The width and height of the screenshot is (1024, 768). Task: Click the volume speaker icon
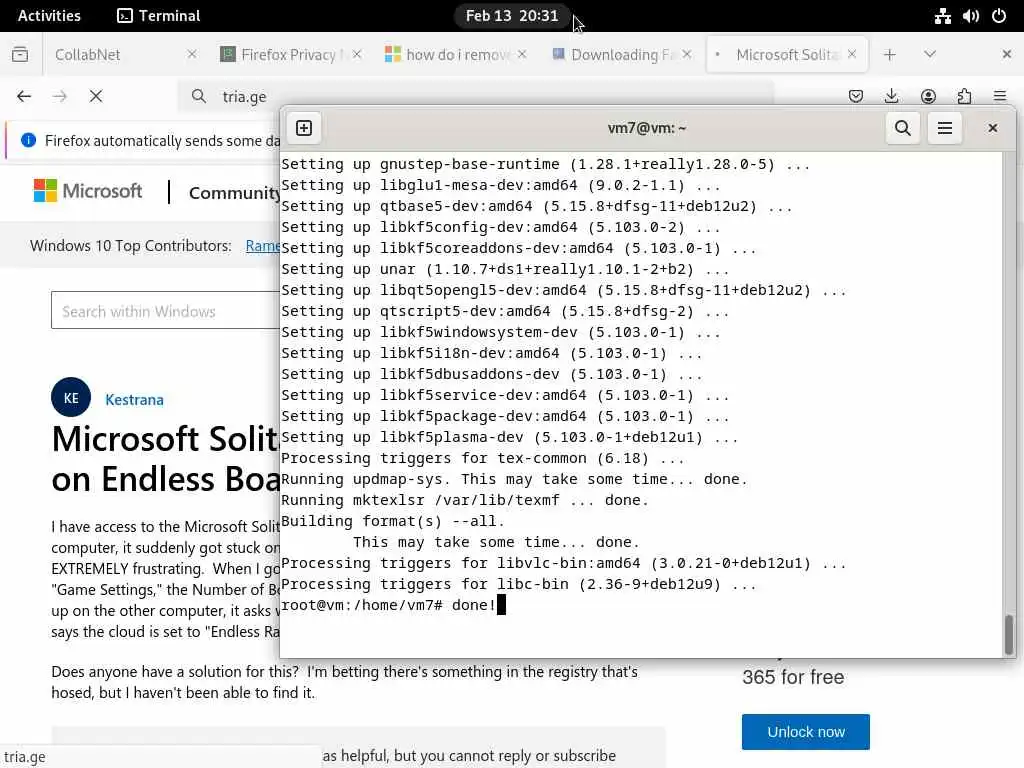(x=970, y=16)
